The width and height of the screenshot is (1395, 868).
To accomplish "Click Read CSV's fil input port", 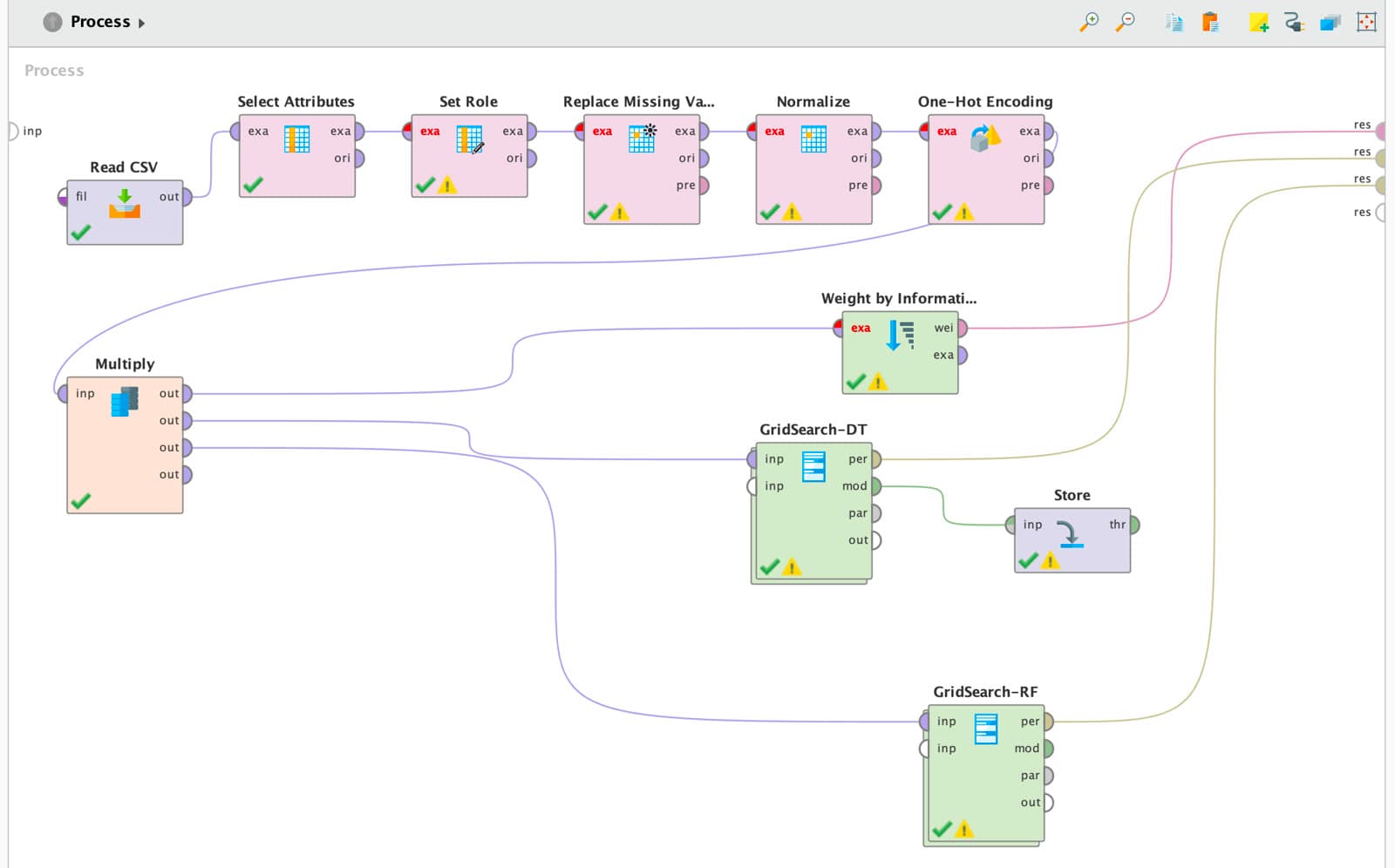I will 64,197.
